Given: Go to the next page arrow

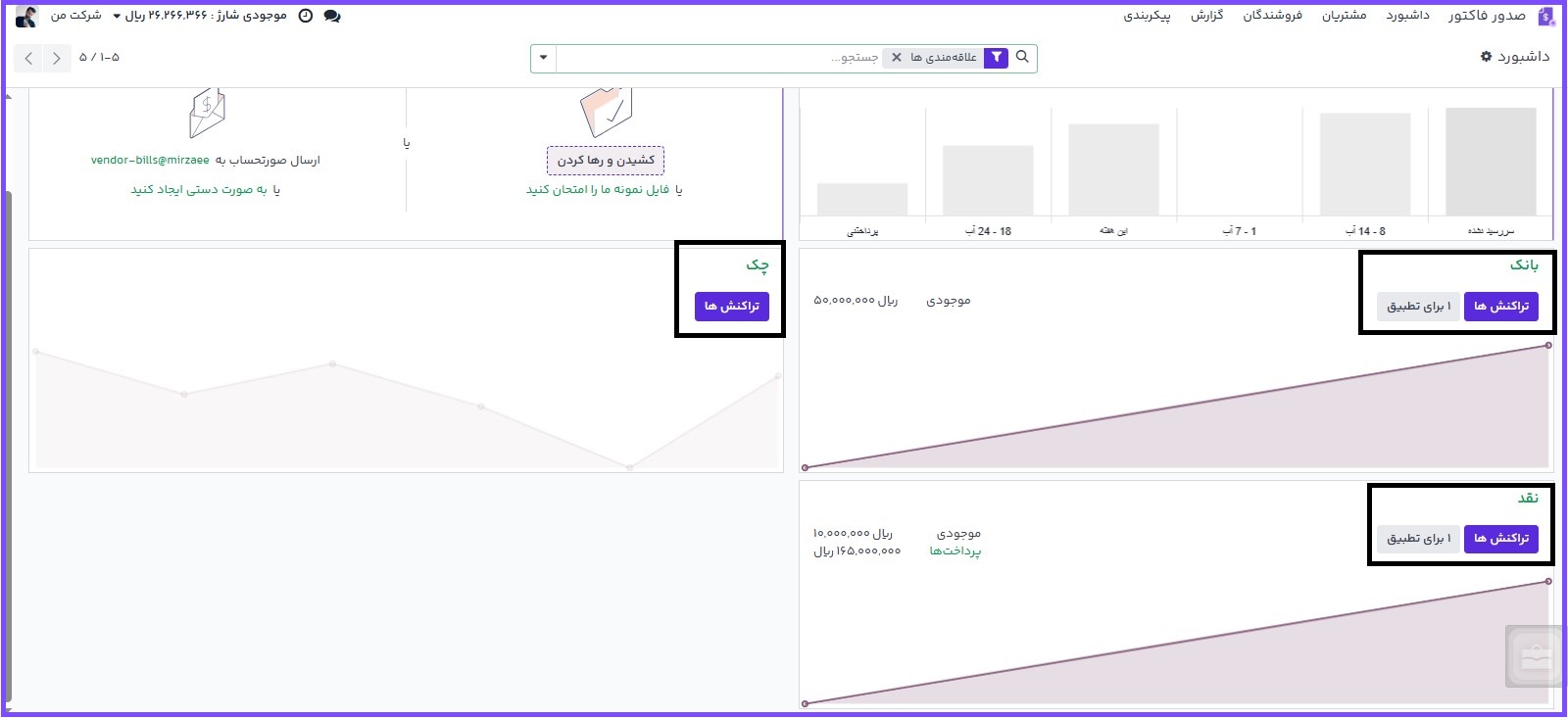Looking at the screenshot, I should [x=57, y=59].
